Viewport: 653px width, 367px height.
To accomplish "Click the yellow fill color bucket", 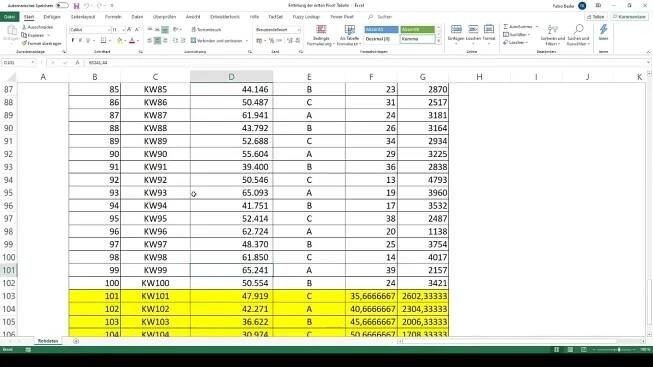I will click(x=120, y=40).
